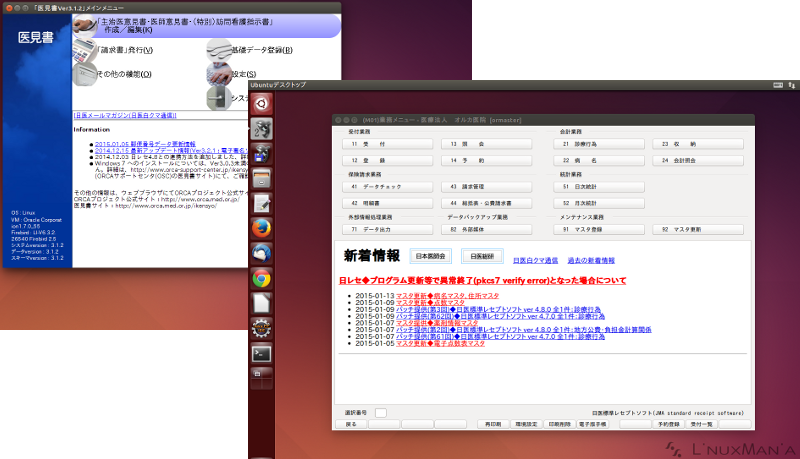800x459 pixels.
Task: Select 基礎データ登録(B) in Ikensho menu
Action: coord(262,50)
